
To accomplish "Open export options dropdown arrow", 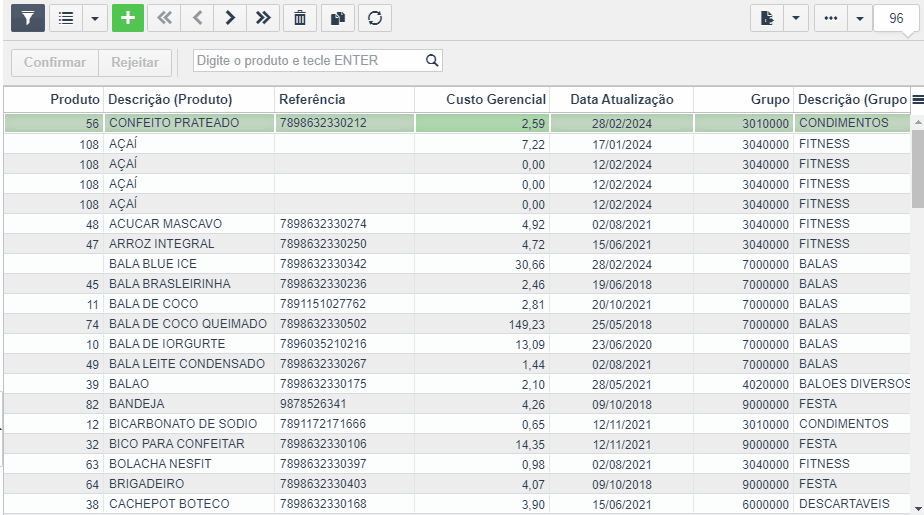I will click(796, 18).
